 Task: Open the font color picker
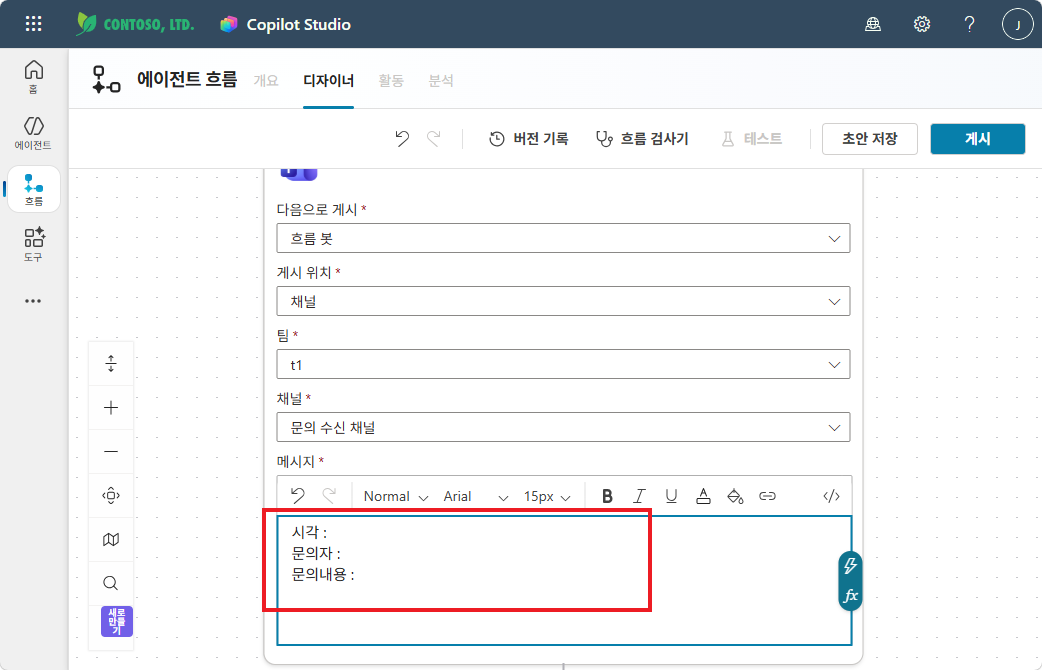703,496
